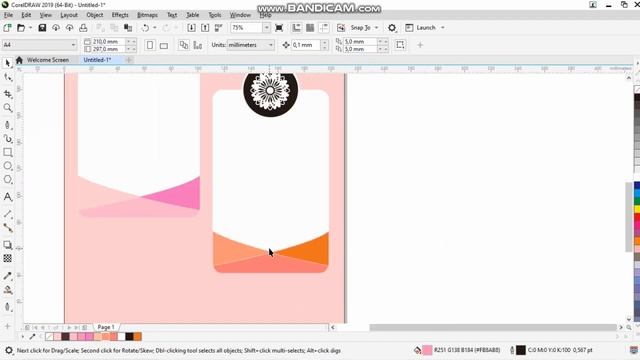Open the Object menu
The height and width of the screenshot is (360, 640).
95,15
